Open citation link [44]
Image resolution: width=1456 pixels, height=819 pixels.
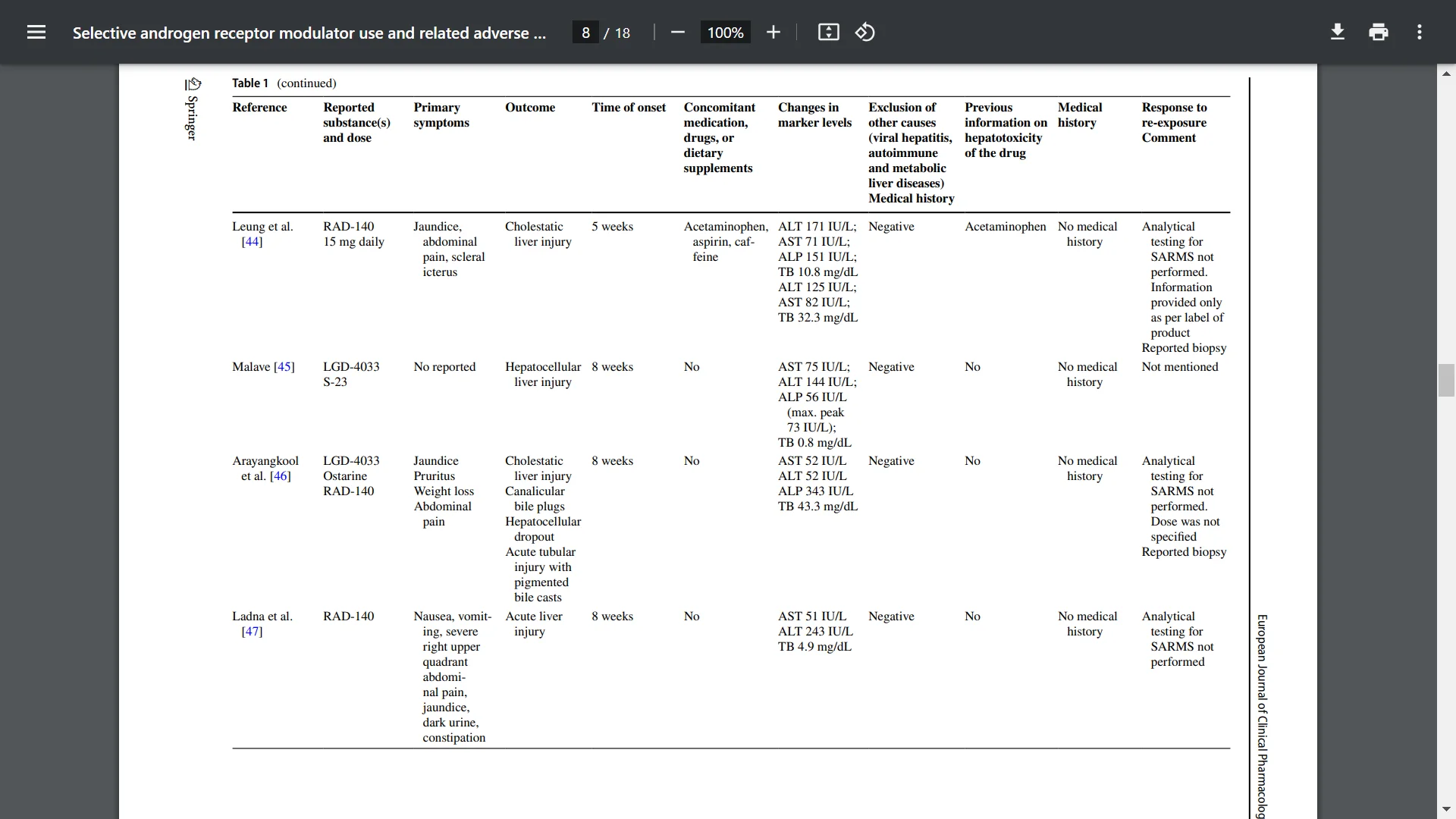click(252, 242)
